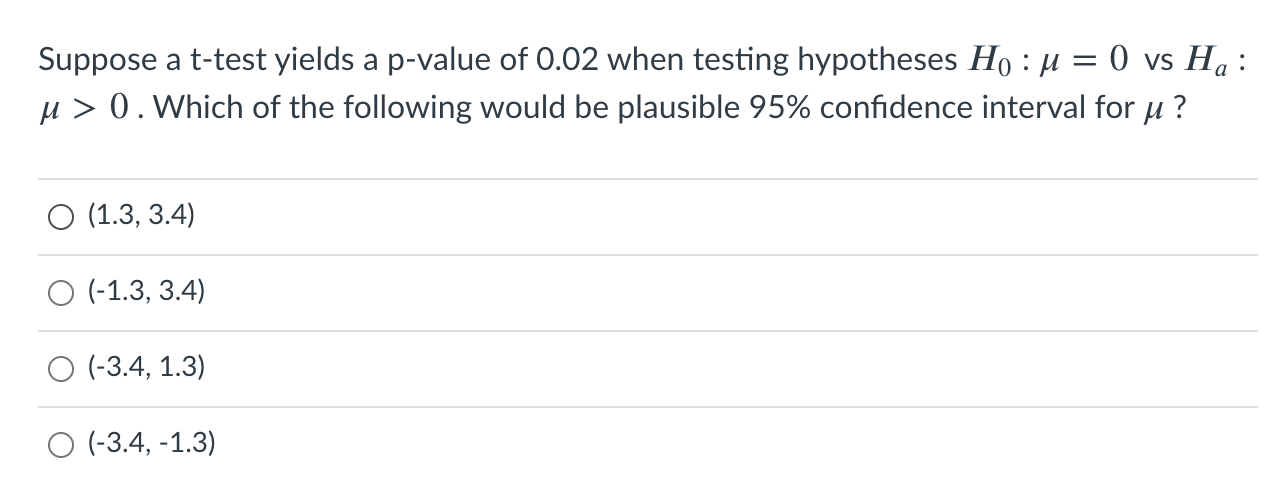Mark the (-3.4, -1.3) radio button
This screenshot has width=1286, height=504.
point(56,444)
